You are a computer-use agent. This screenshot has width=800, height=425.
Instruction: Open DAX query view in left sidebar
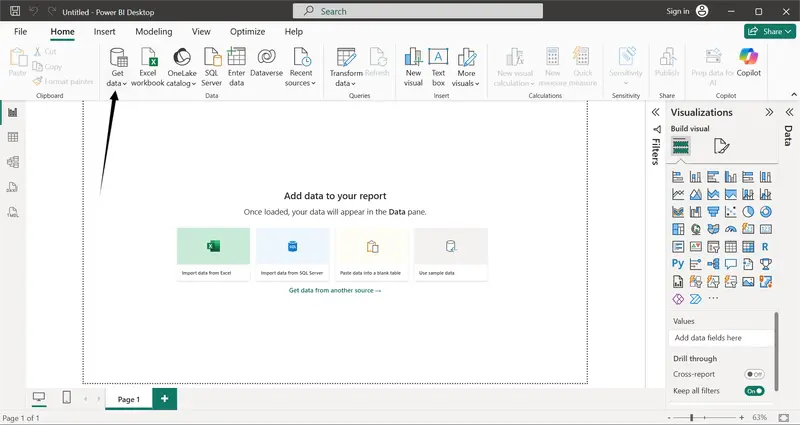point(13,187)
